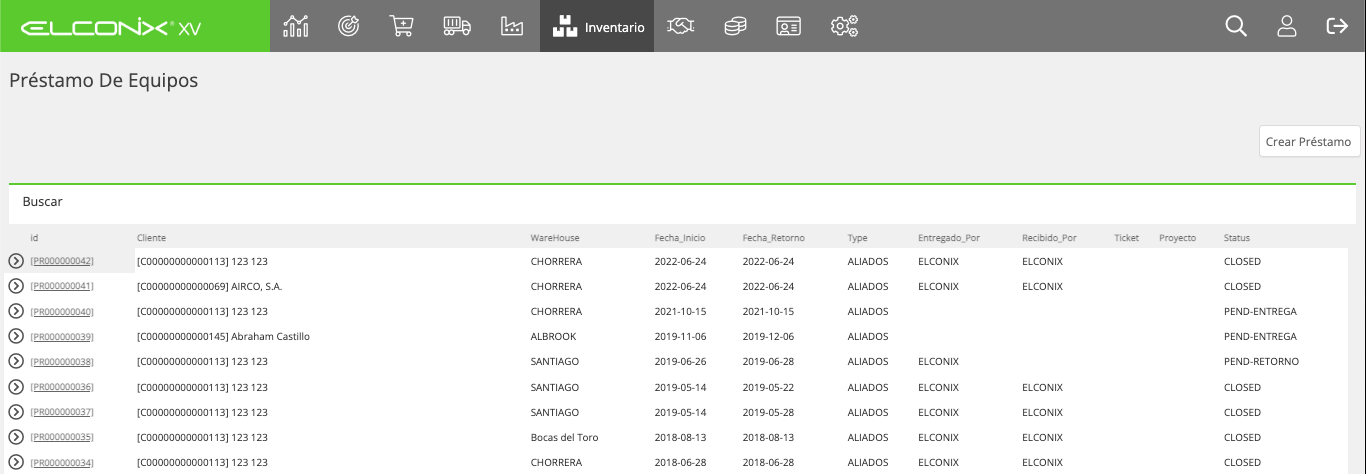1366x474 pixels.
Task: Open the shopping cart purchases icon
Action: click(401, 26)
